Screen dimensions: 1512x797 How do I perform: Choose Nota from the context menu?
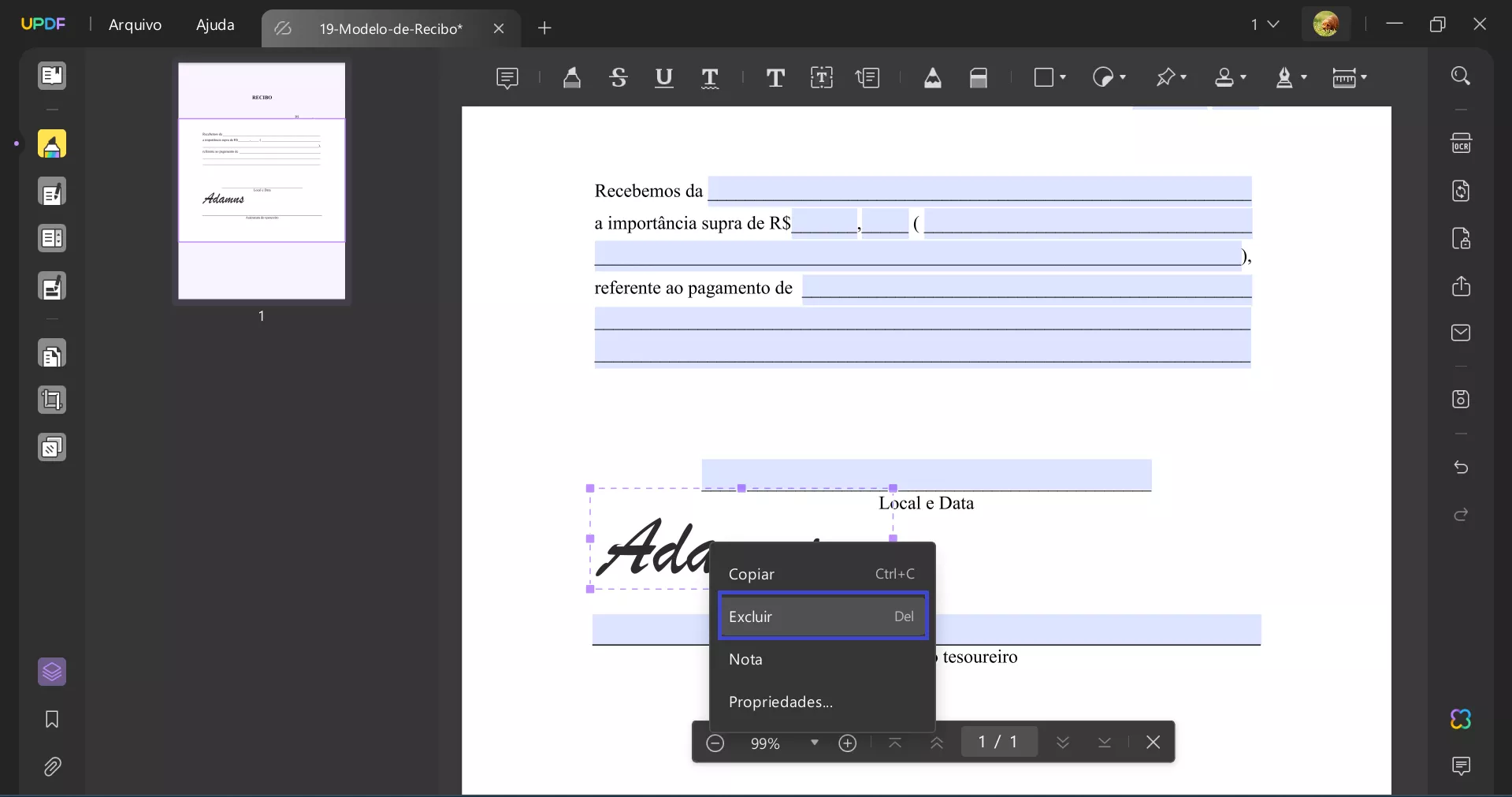(x=822, y=659)
